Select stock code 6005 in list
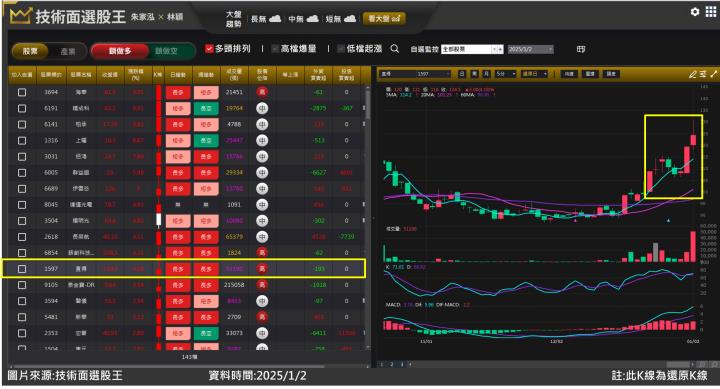Screen dimensions: 720x389 (x=51, y=173)
